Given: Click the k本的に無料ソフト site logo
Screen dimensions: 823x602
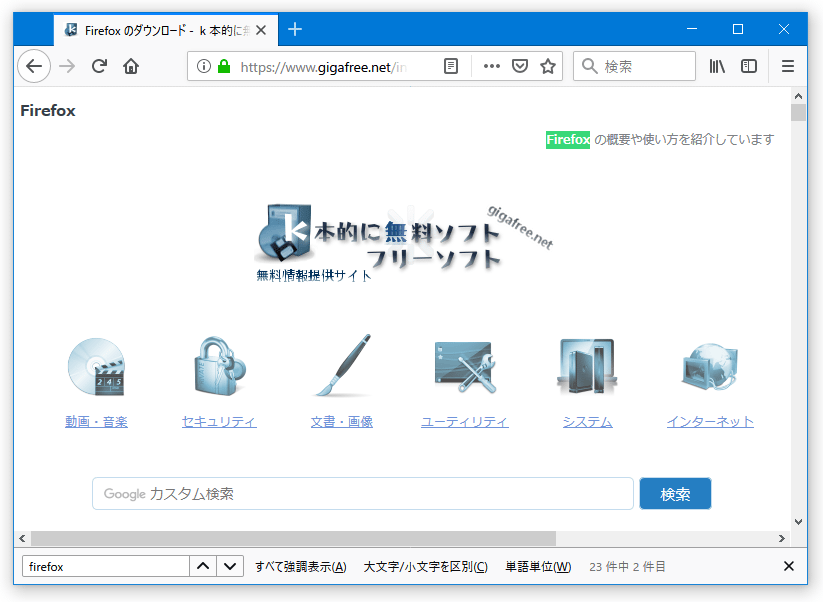Looking at the screenshot, I should tap(403, 244).
